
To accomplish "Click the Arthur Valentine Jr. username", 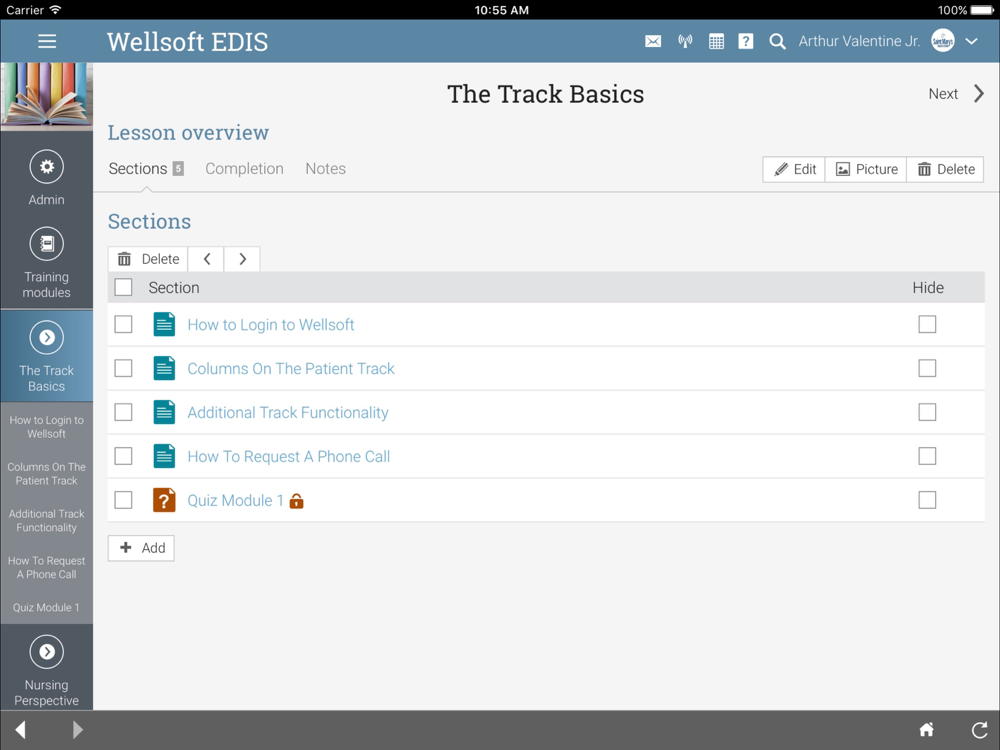I will (x=859, y=41).
